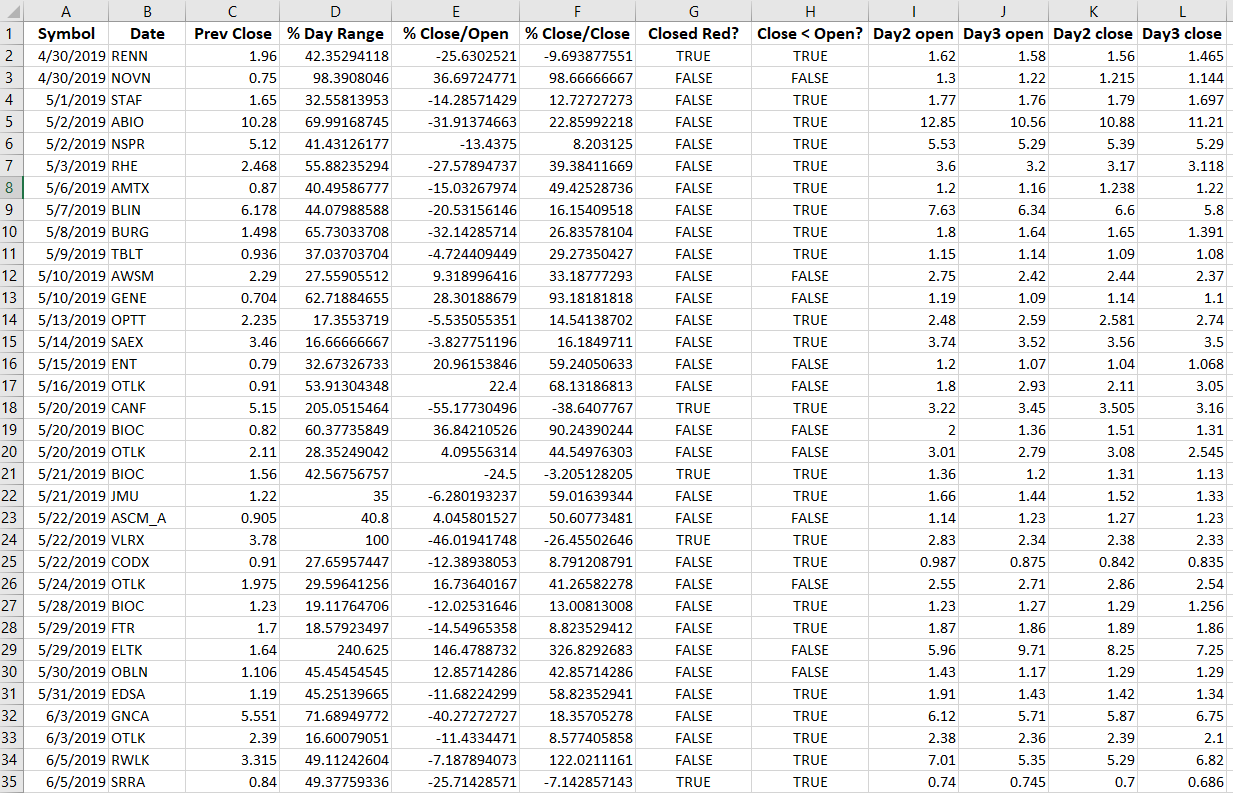The width and height of the screenshot is (1233, 793).
Task: Click the Select All corner triangle
Action: tap(12, 11)
